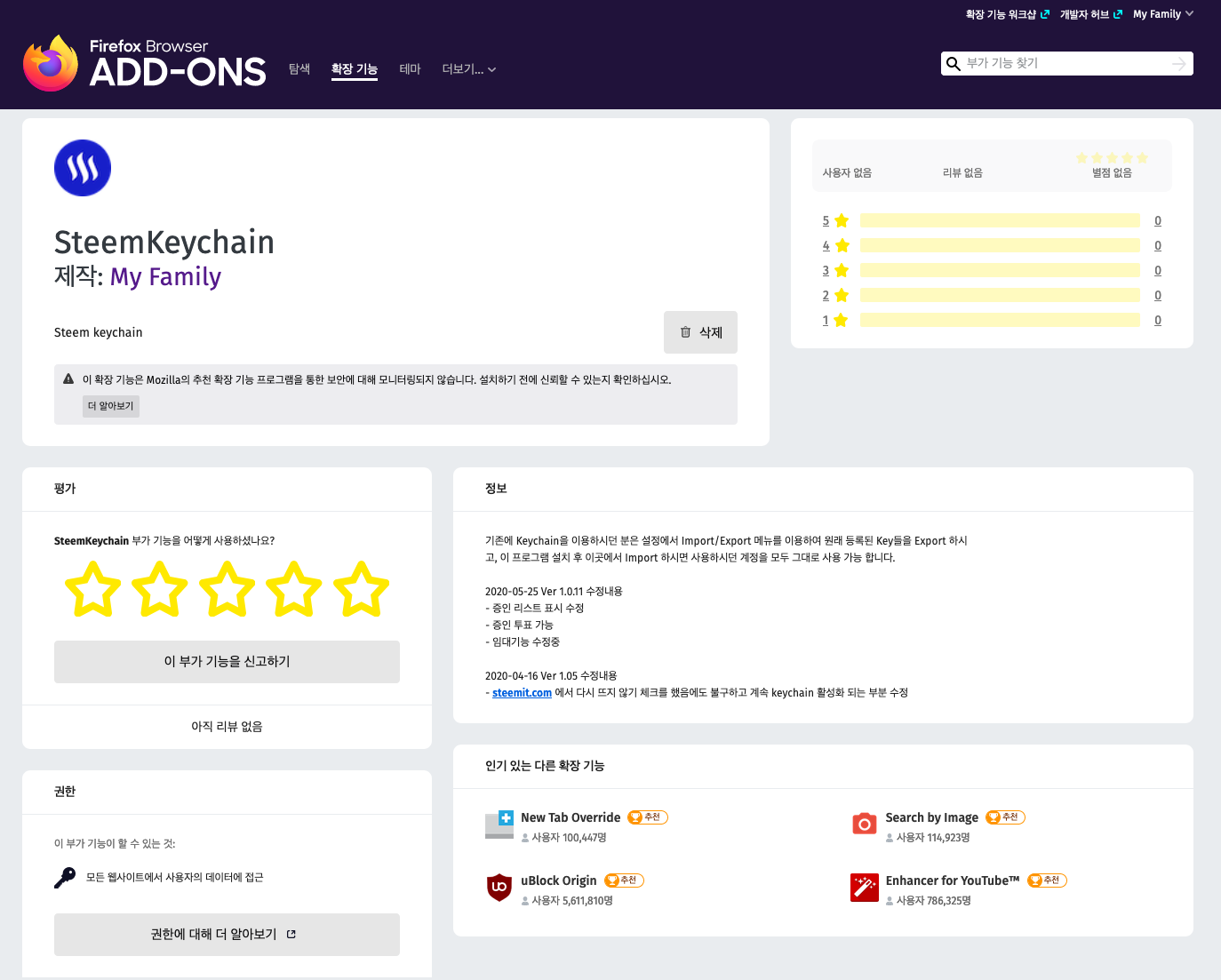Open the 개발자 허브 link
The image size is (1221, 980).
(1091, 14)
